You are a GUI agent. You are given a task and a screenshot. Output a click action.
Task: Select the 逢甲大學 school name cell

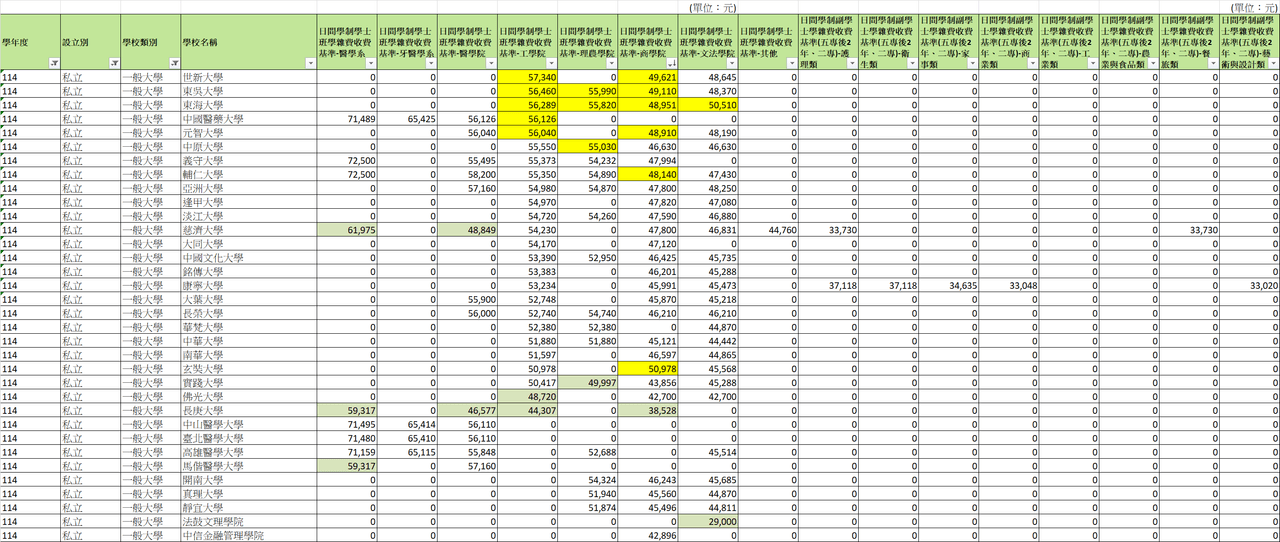pos(249,203)
